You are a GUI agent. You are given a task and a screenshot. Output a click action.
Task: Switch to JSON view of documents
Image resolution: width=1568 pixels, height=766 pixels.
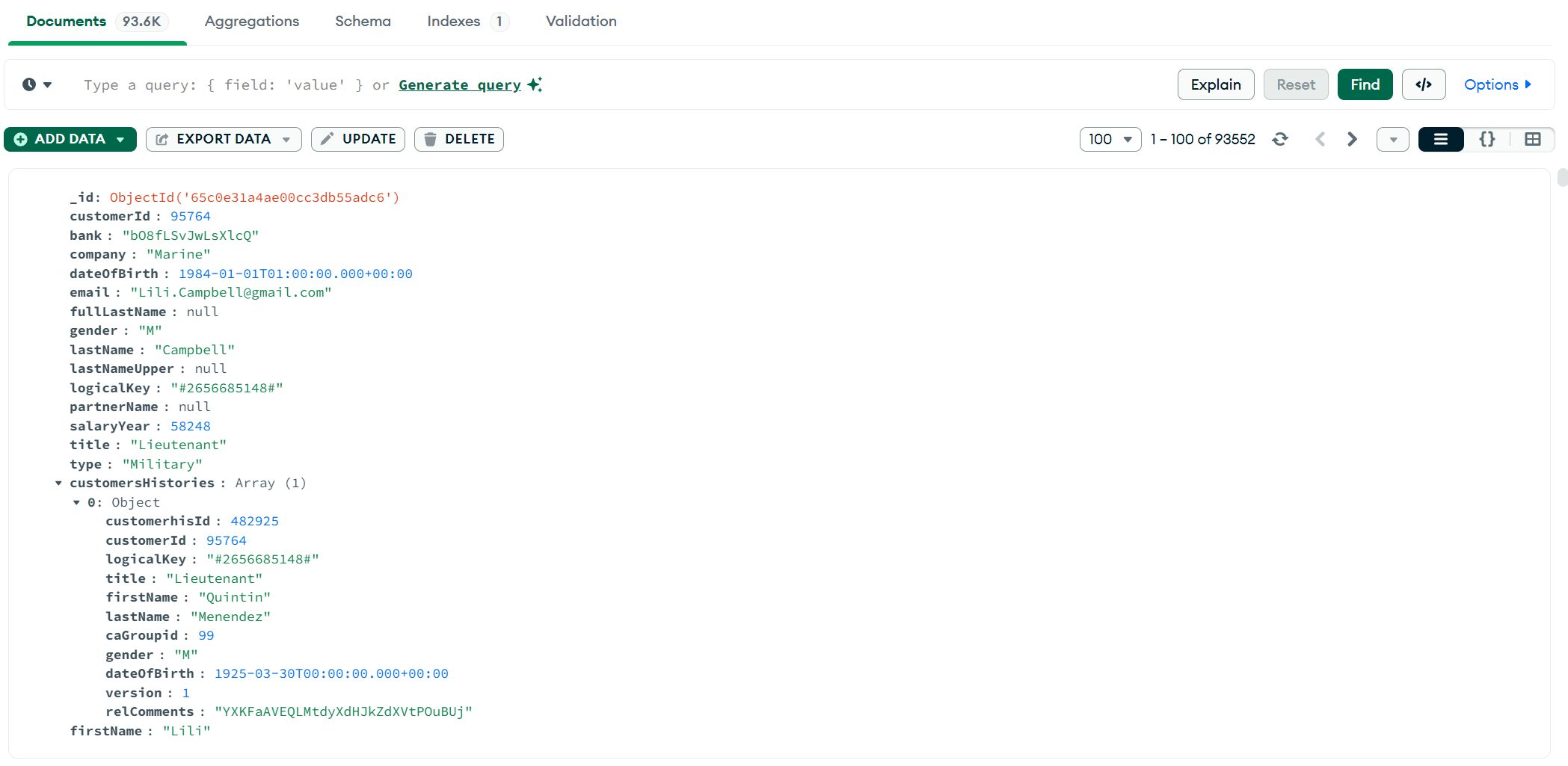(1487, 139)
